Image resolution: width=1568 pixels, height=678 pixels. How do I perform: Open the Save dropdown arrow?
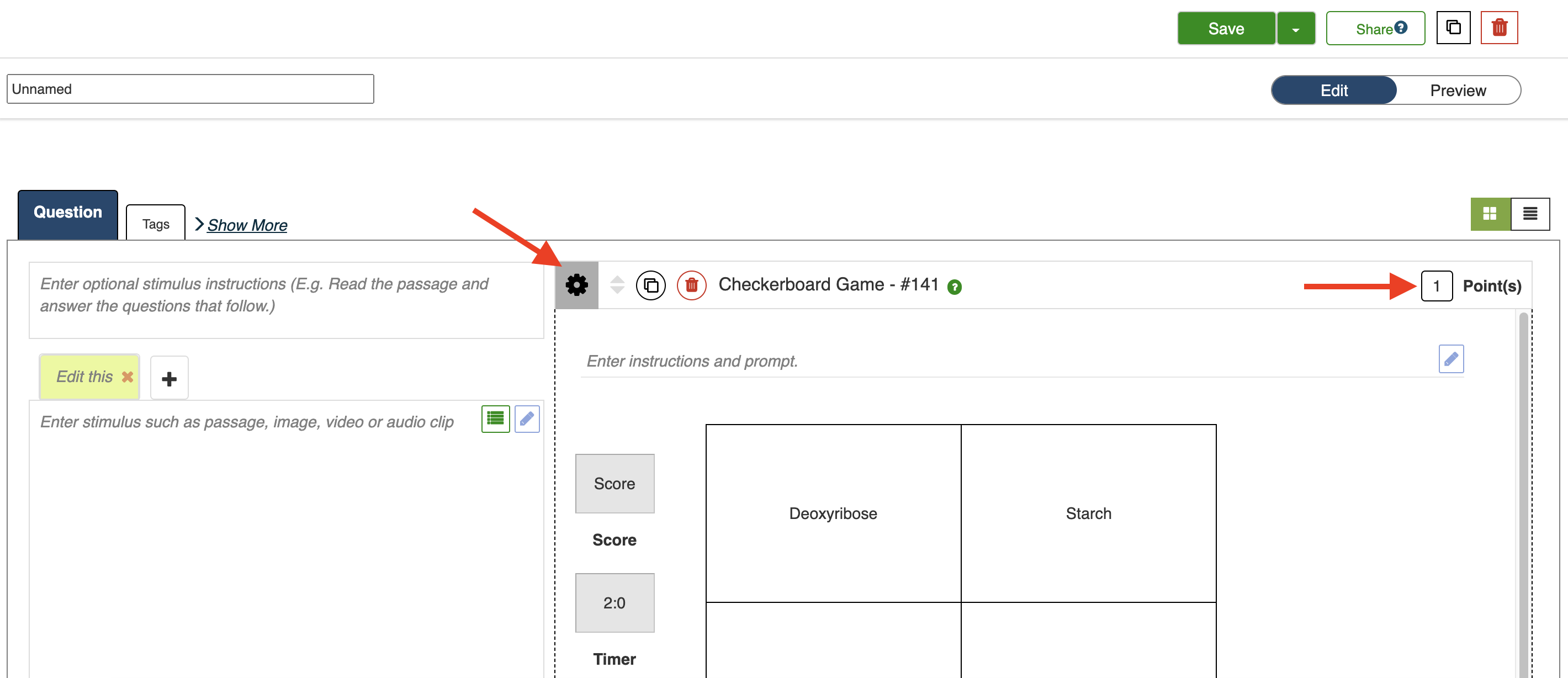[1295, 29]
